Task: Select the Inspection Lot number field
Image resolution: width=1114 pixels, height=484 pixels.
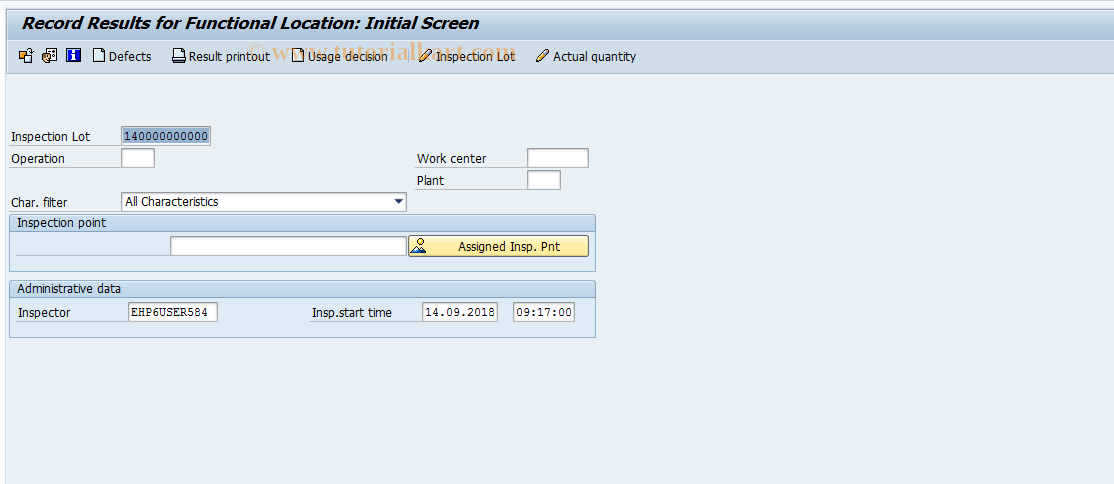Action: [x=166, y=136]
